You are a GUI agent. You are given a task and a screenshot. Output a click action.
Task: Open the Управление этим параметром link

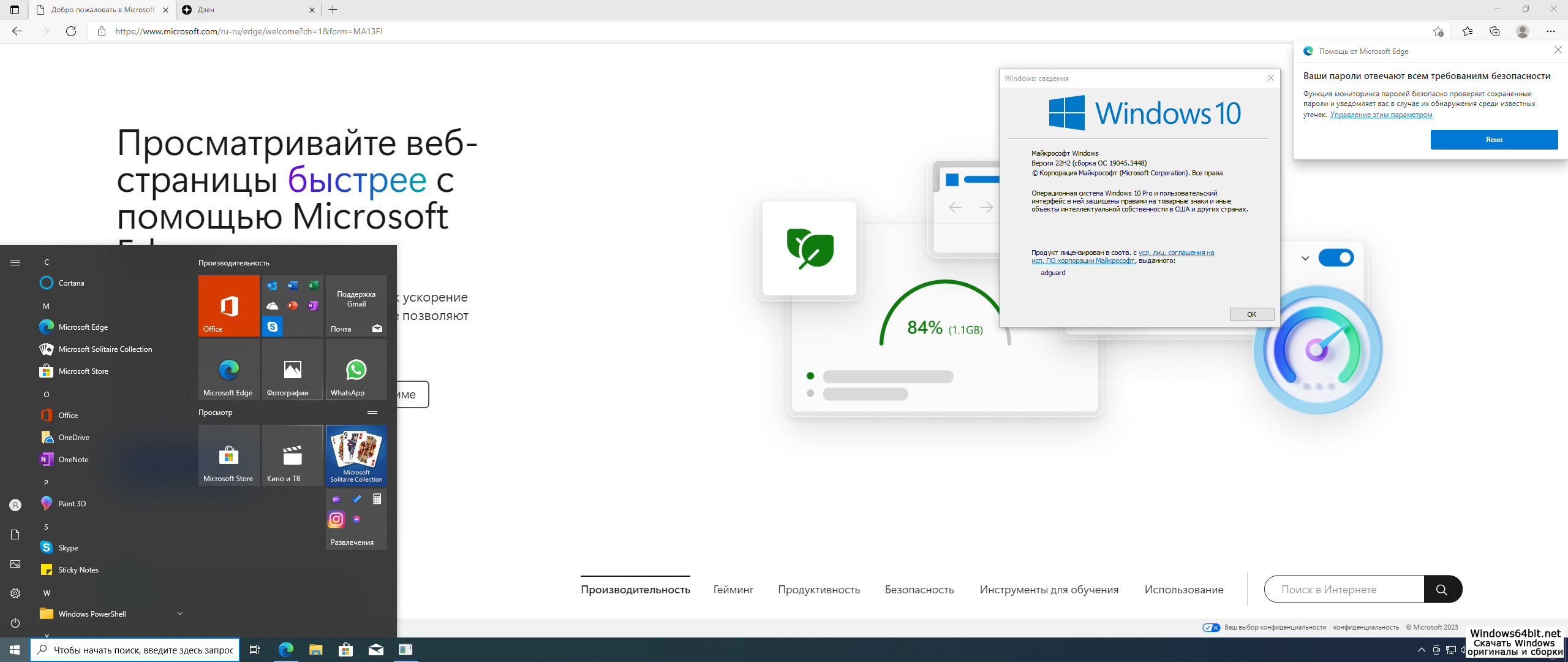pos(1381,115)
